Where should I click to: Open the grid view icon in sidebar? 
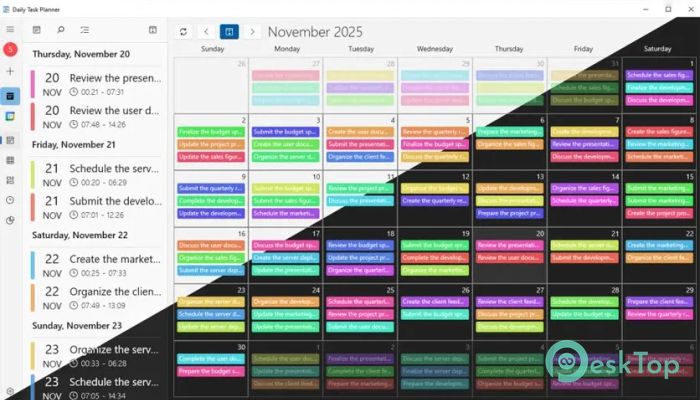coord(10,160)
